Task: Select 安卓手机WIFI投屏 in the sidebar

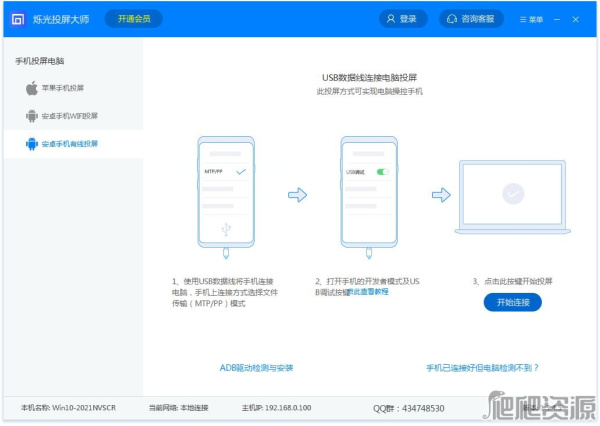Action: pyautogui.click(x=73, y=116)
